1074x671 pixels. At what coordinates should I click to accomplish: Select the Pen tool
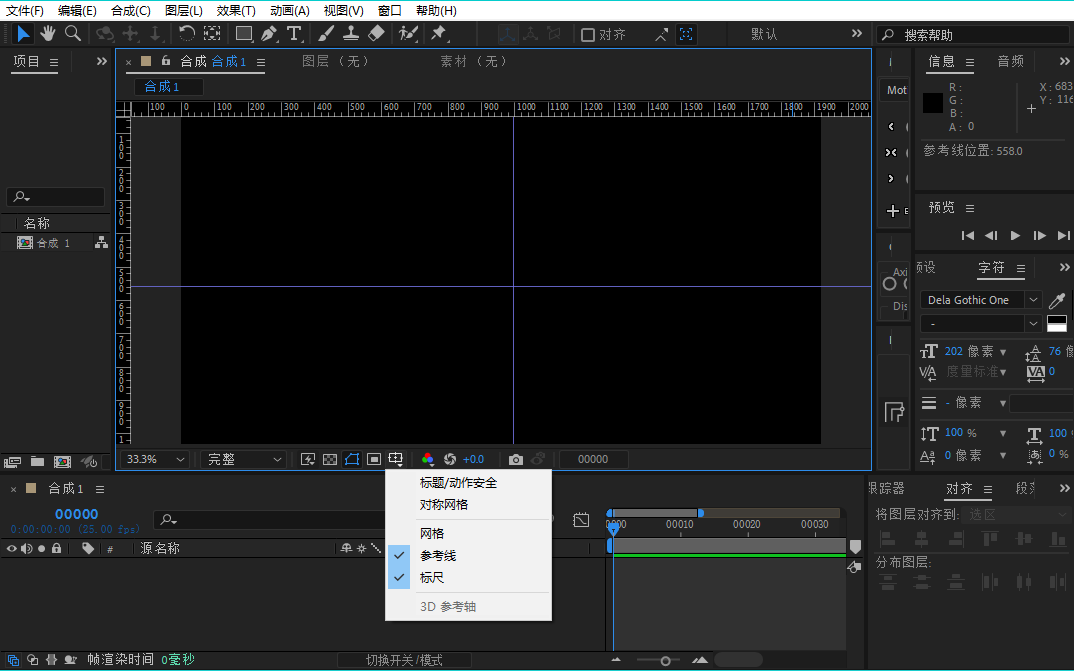click(x=269, y=34)
